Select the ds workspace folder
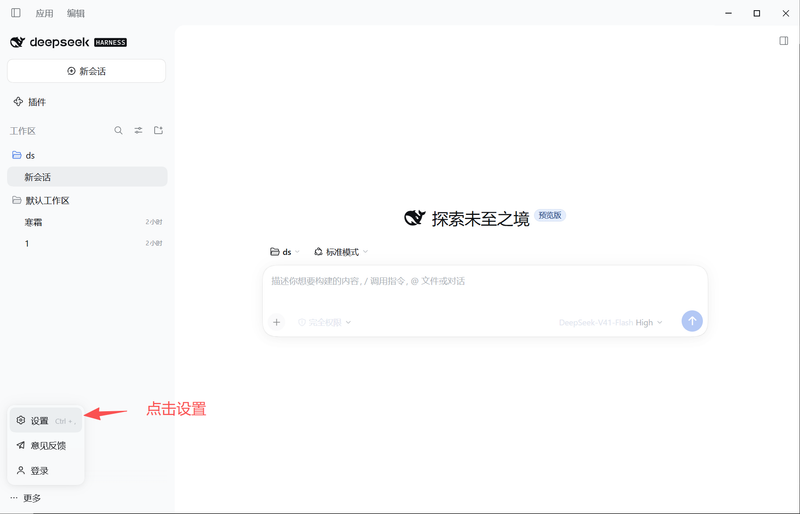 (87, 155)
